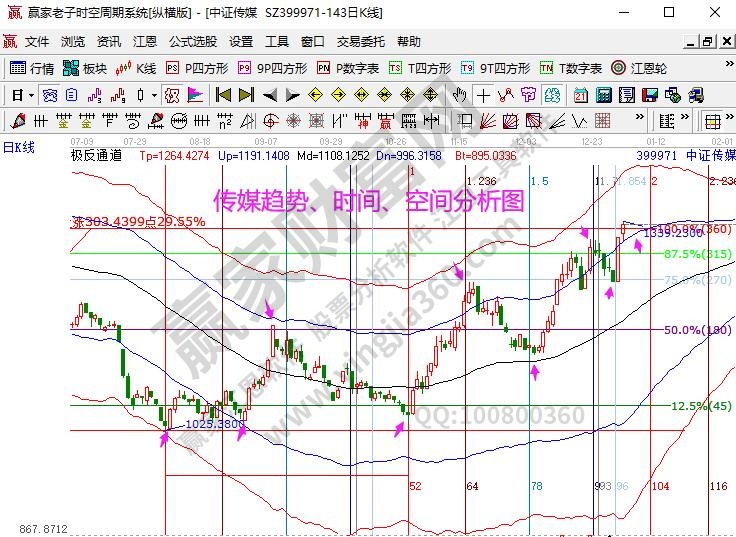The width and height of the screenshot is (736, 537).
Task: Click the T数字表 toolbar button
Action: [570, 69]
